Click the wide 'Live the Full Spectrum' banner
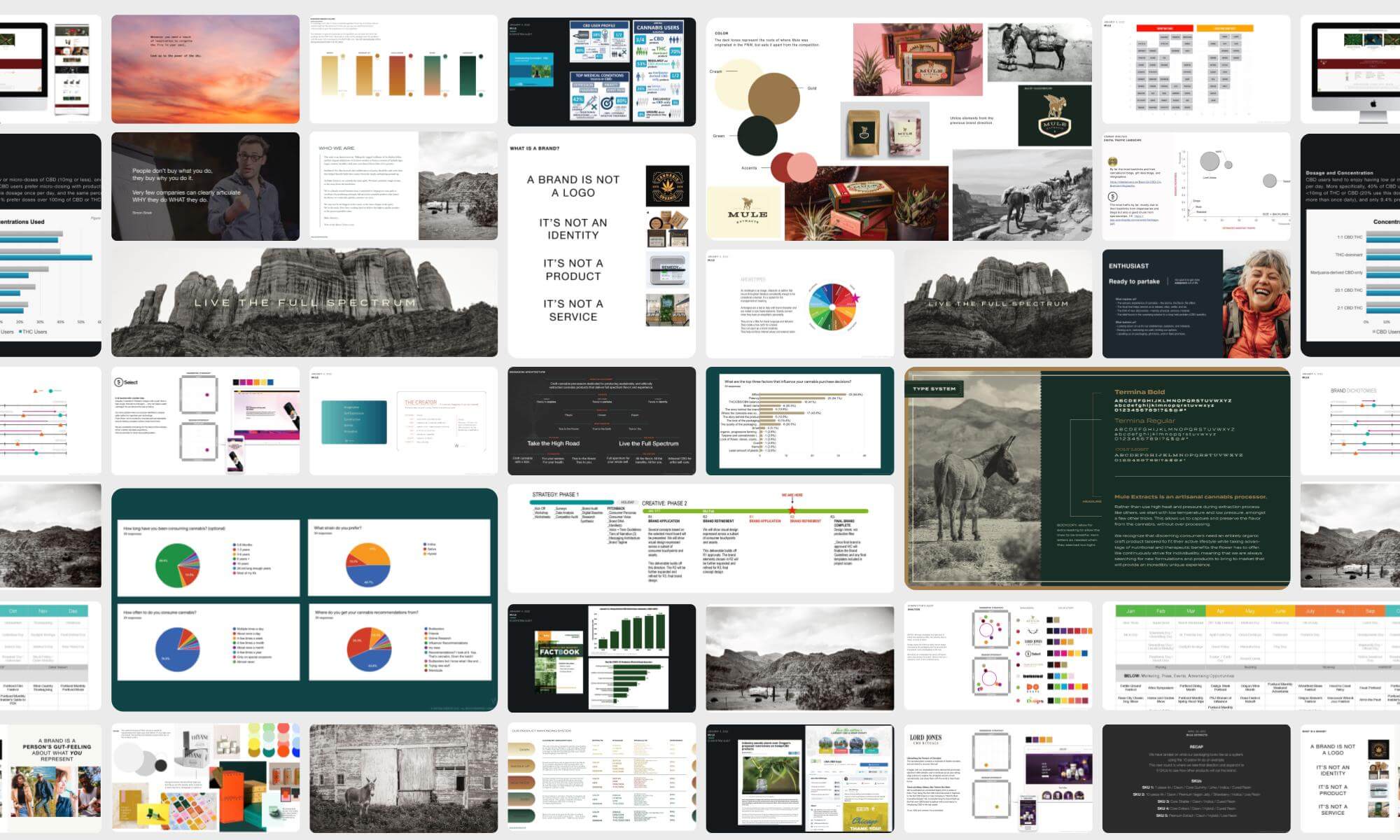 pyautogui.click(x=304, y=302)
